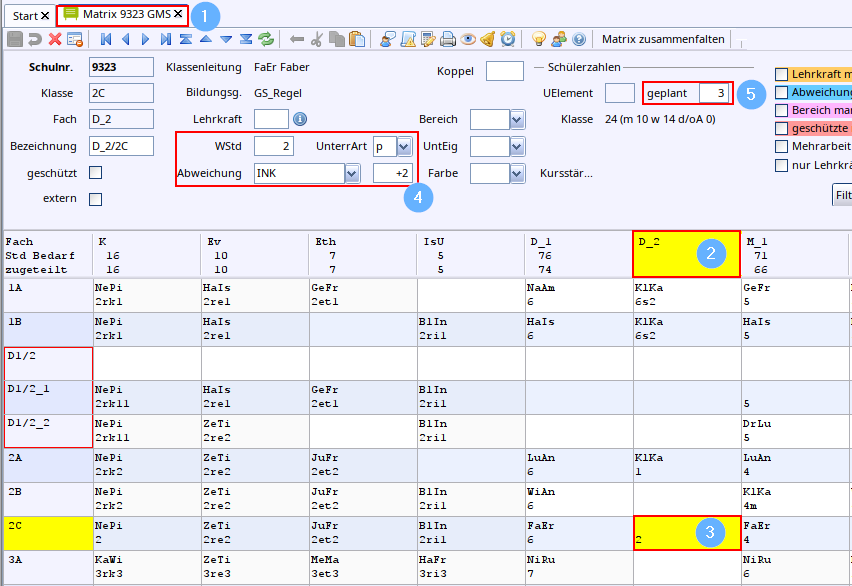This screenshot has width=852, height=586.
Task: Click the light bulb icon
Action: (x=538, y=40)
